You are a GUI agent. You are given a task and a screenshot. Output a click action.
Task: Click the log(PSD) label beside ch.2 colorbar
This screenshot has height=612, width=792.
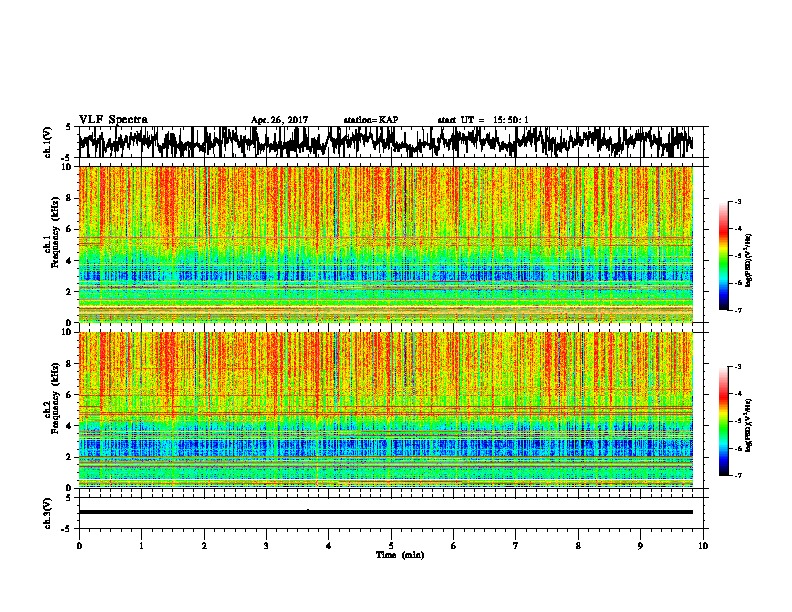point(749,425)
